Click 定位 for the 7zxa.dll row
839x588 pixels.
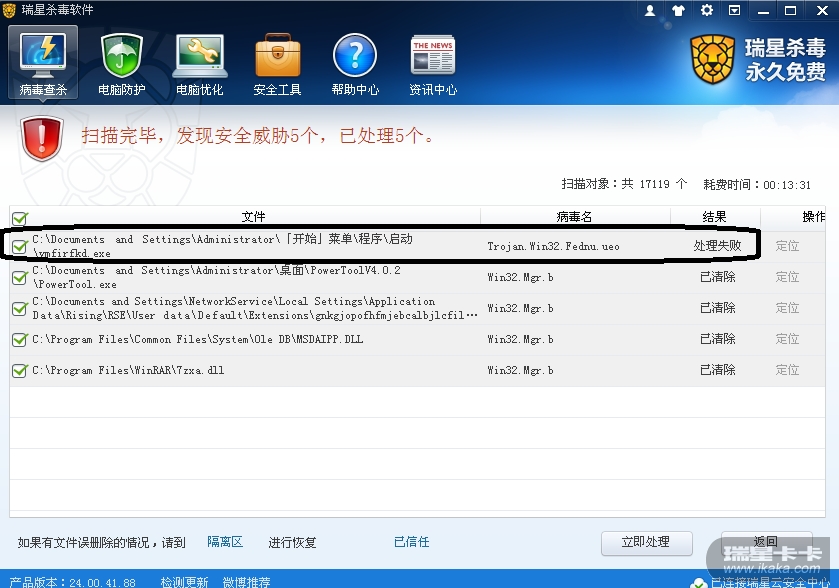[787, 370]
